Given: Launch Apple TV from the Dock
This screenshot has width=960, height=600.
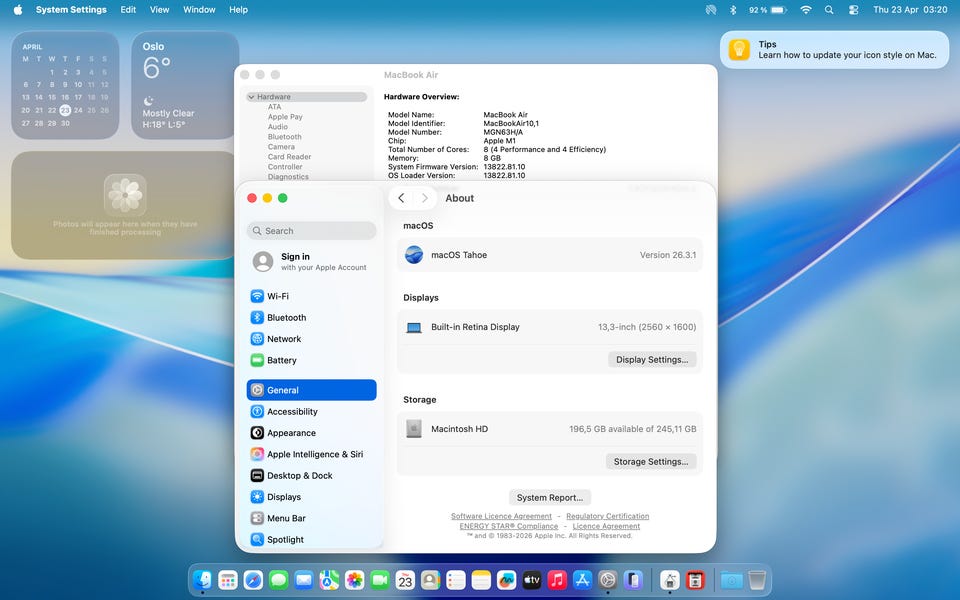Looking at the screenshot, I should [531, 579].
